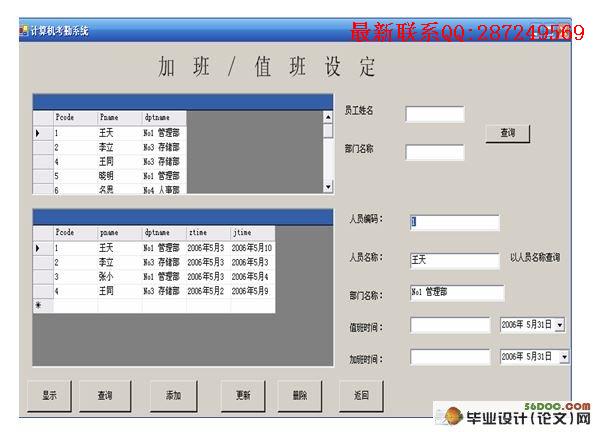Click the 计算机考勤系统 window title icon
Image resolution: width=599 pixels, height=432 pixels.
point(24,31)
